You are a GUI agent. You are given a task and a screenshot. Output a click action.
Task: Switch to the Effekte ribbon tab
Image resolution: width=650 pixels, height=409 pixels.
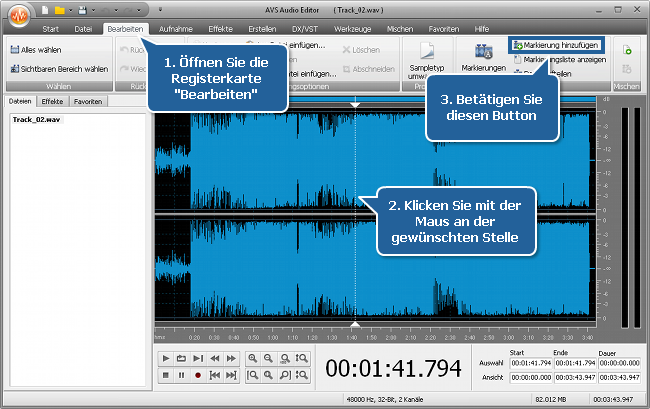[x=221, y=29]
